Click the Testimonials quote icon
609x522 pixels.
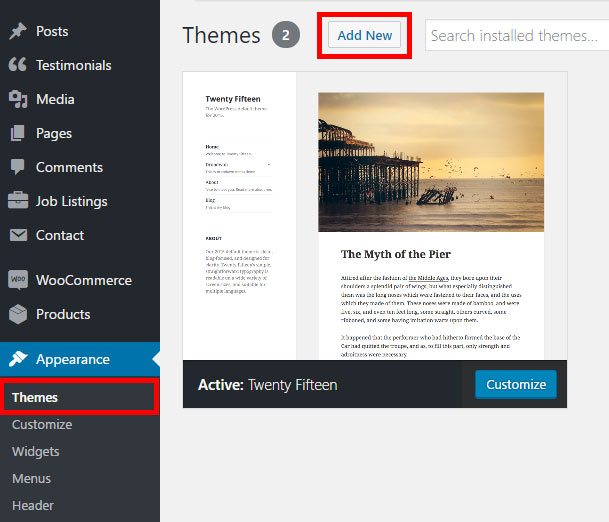[18, 65]
